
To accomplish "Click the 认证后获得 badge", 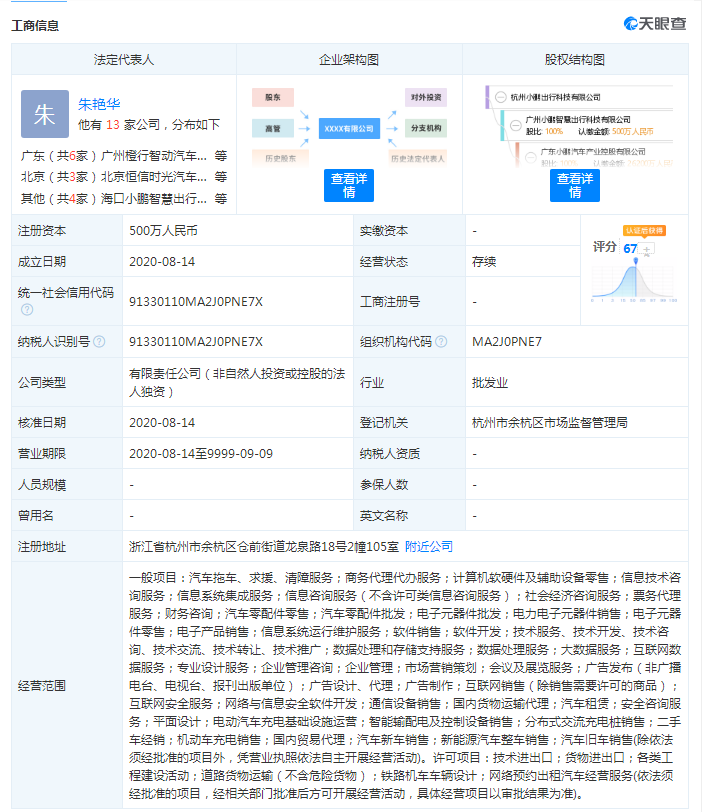I will click(x=645, y=230).
